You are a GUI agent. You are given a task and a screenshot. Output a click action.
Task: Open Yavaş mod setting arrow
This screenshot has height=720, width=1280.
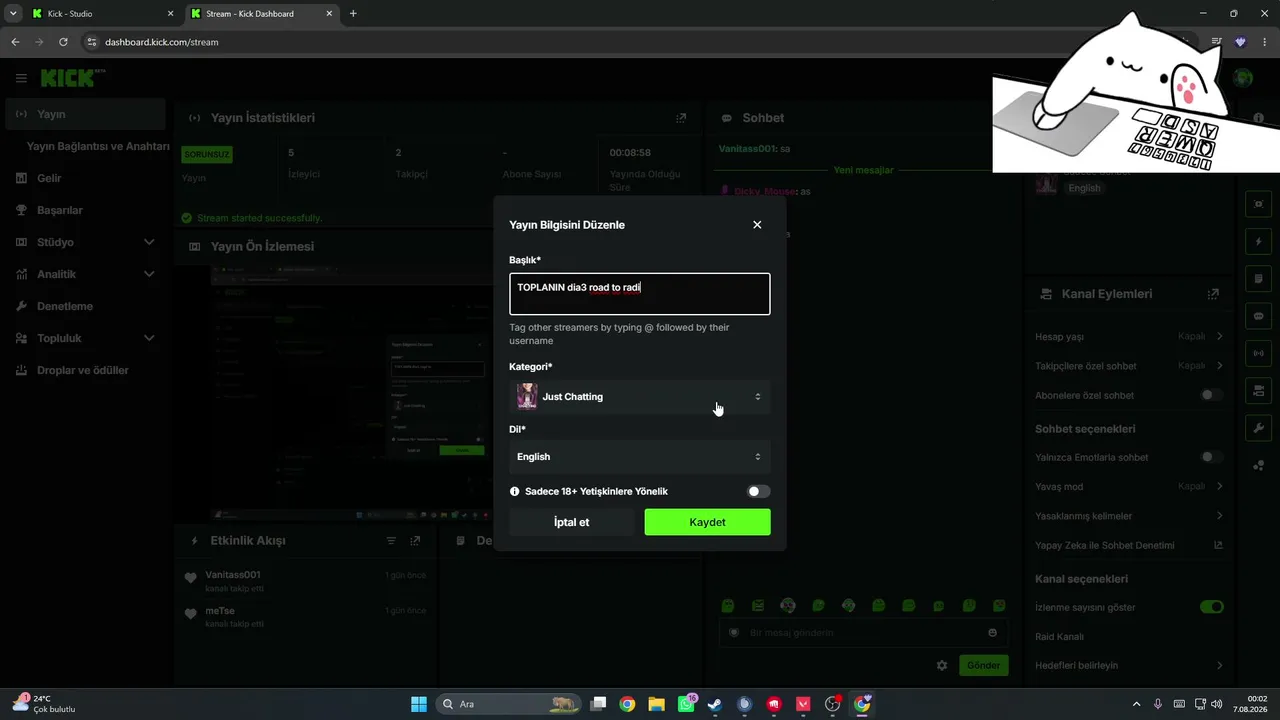pos(1220,486)
